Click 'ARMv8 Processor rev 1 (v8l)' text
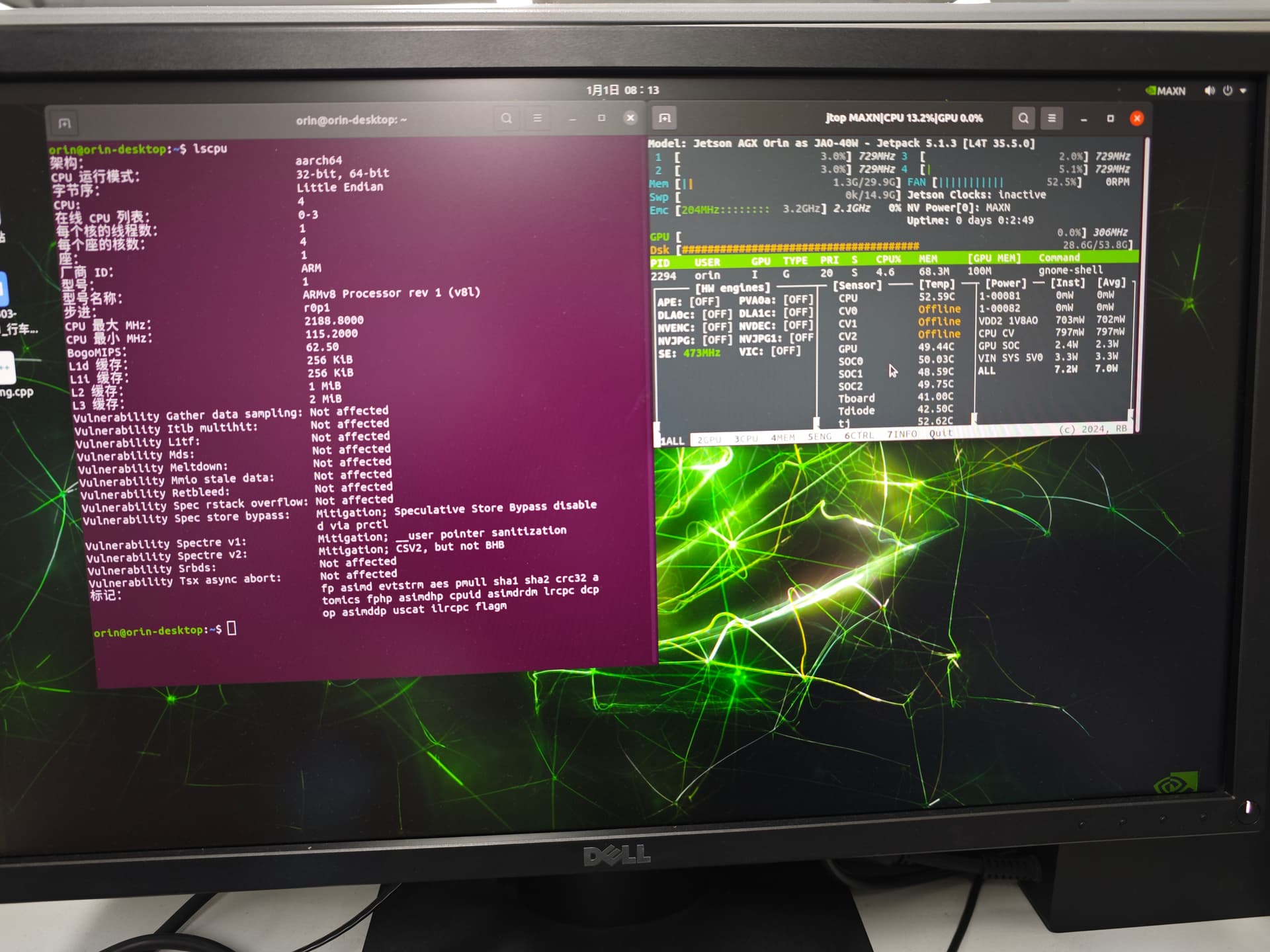Screen dimensions: 1270x952 pyautogui.click(x=392, y=293)
